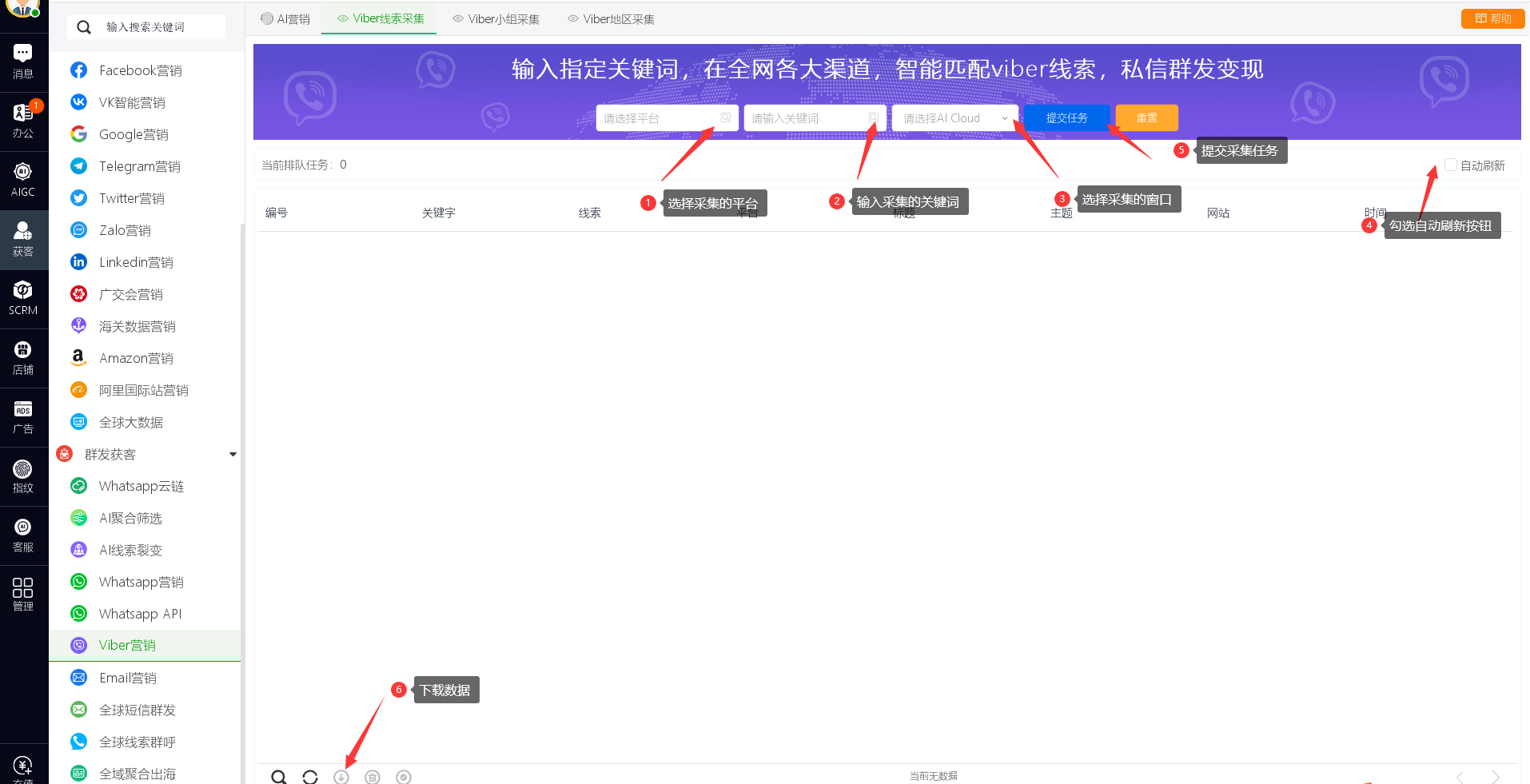Click the 网站 column header
This screenshot has height=784, width=1530.
coord(1218,213)
